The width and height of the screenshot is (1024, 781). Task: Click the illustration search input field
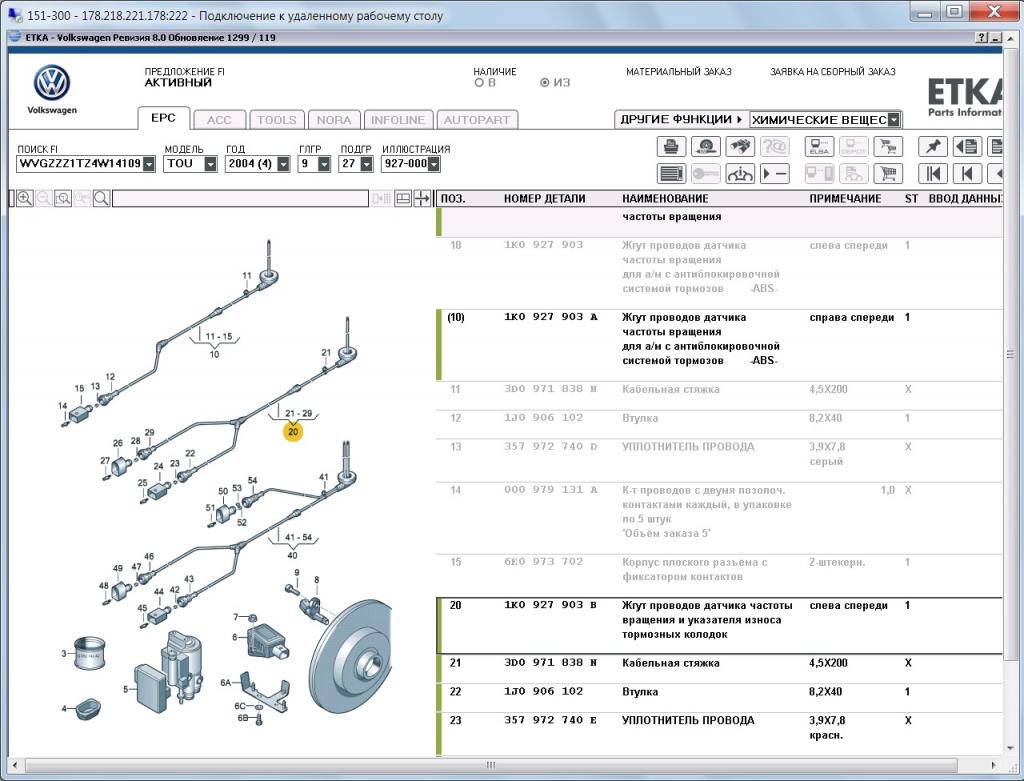point(240,199)
